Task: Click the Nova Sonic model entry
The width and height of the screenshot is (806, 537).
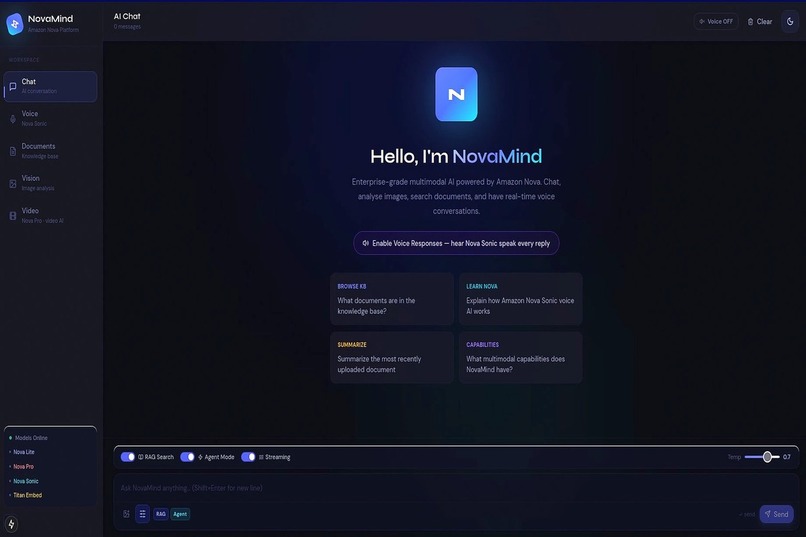Action: click(26, 481)
